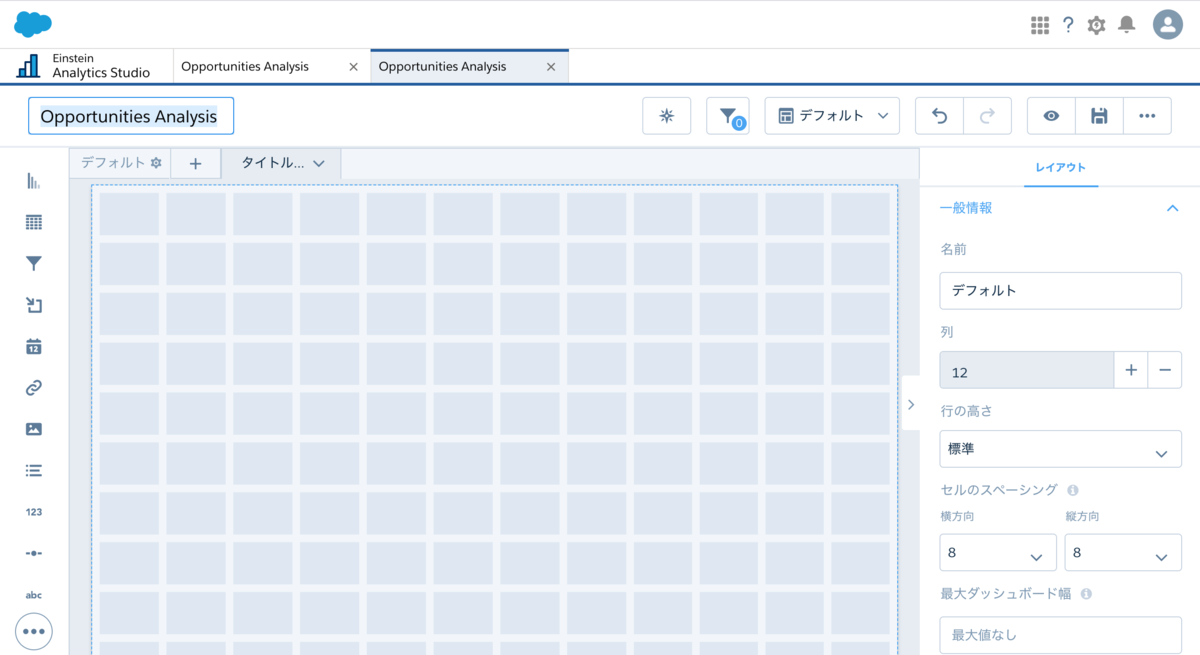Close the second Opportunities Analysis tab

551,67
